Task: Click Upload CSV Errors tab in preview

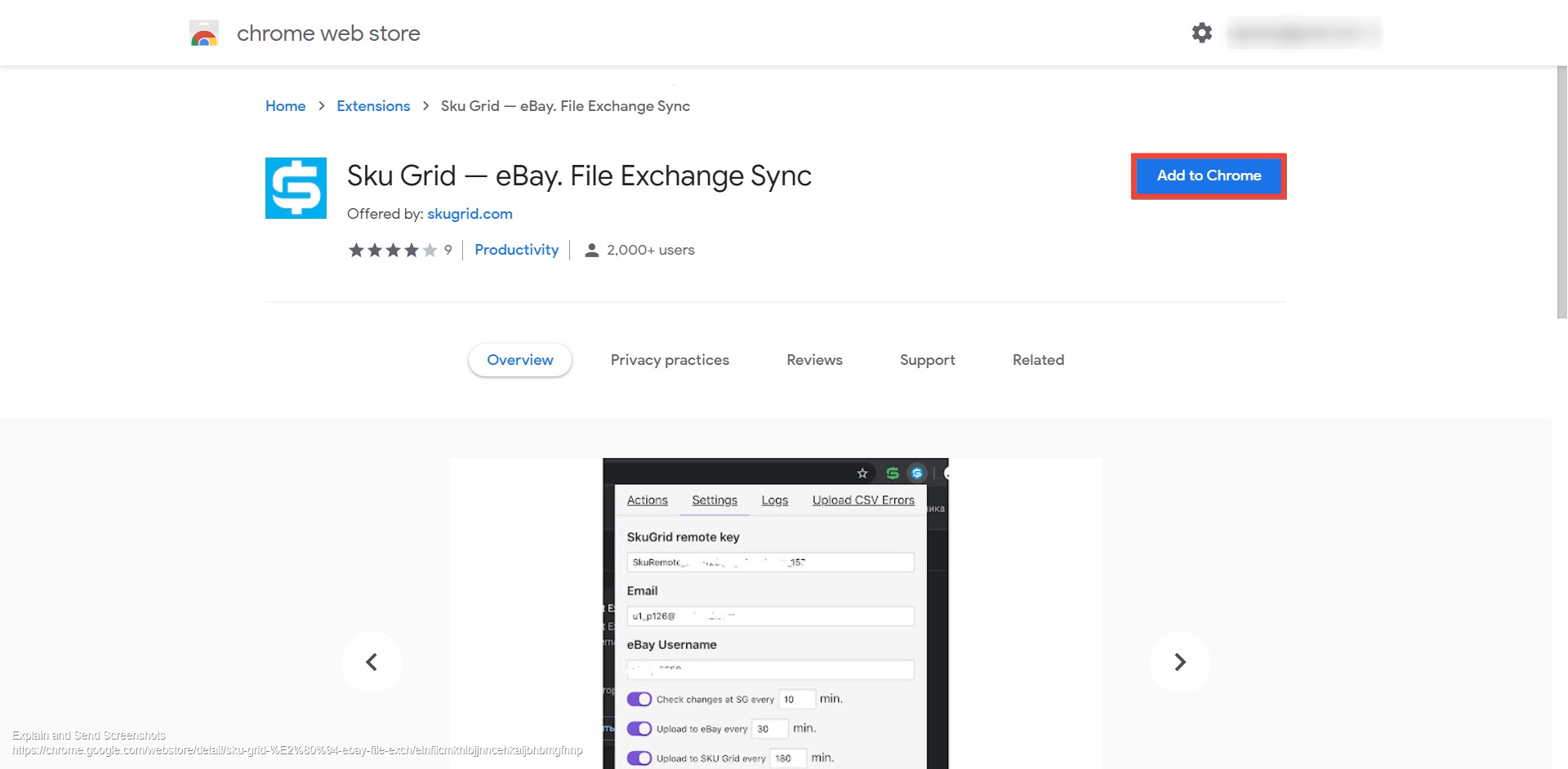Action: click(x=863, y=500)
